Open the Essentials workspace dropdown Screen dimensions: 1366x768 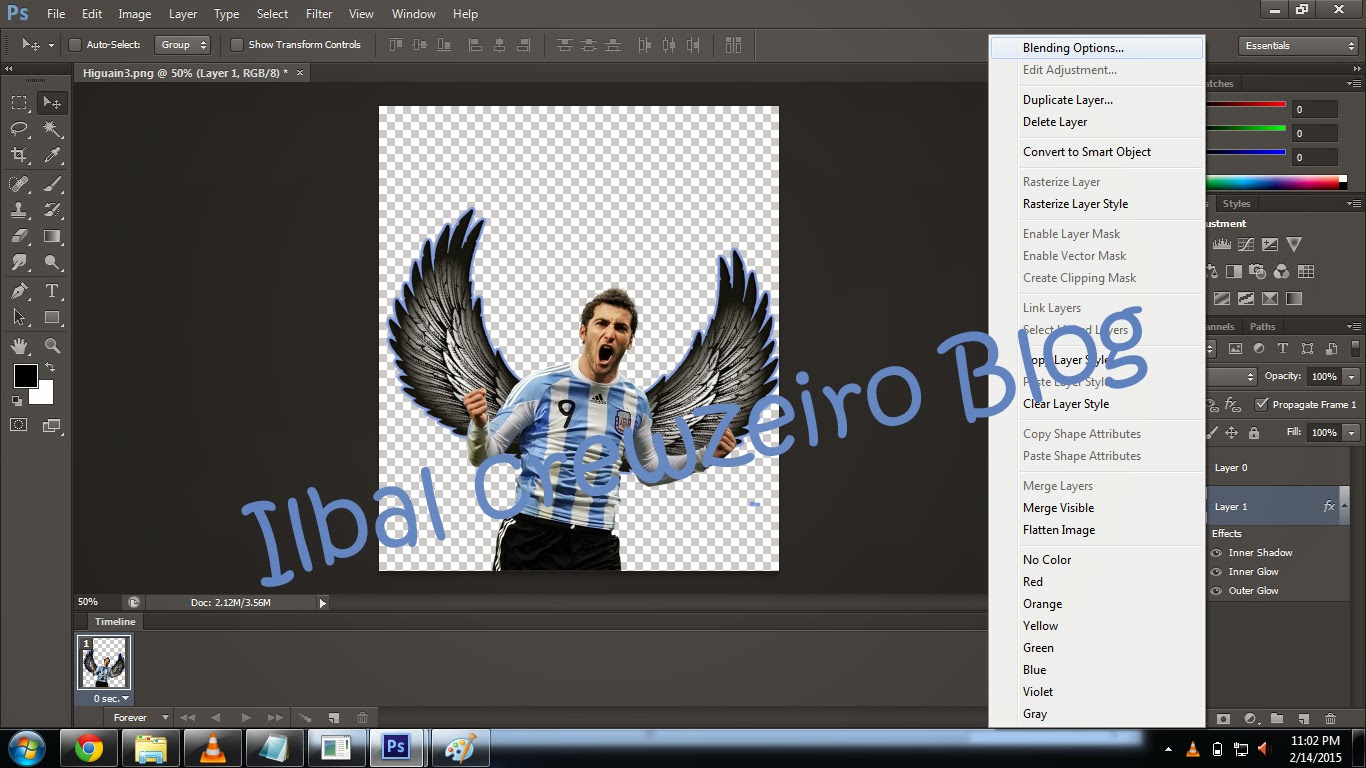point(1298,46)
